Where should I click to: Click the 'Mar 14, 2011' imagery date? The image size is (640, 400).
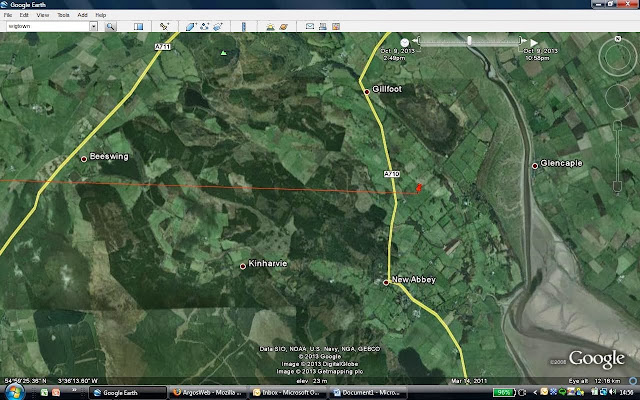pyautogui.click(x=469, y=381)
